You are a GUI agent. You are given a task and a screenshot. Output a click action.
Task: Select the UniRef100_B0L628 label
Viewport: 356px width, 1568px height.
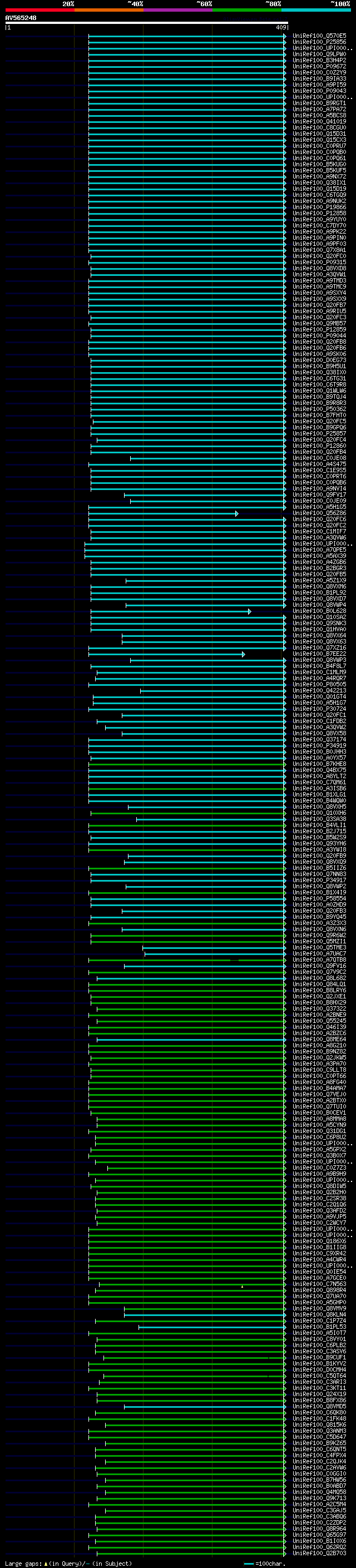319,611
